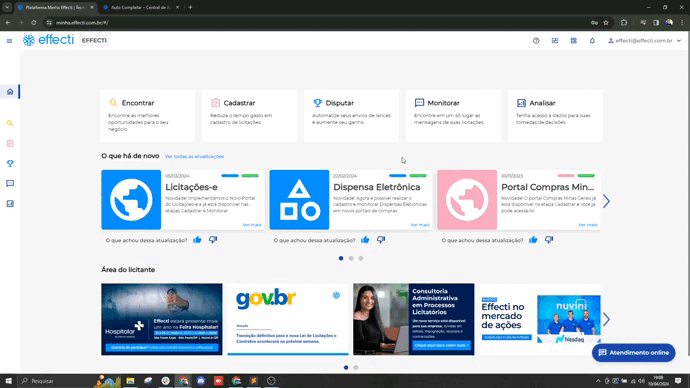Open the Analisar card
This screenshot has width=690, height=388.
pos(555,116)
